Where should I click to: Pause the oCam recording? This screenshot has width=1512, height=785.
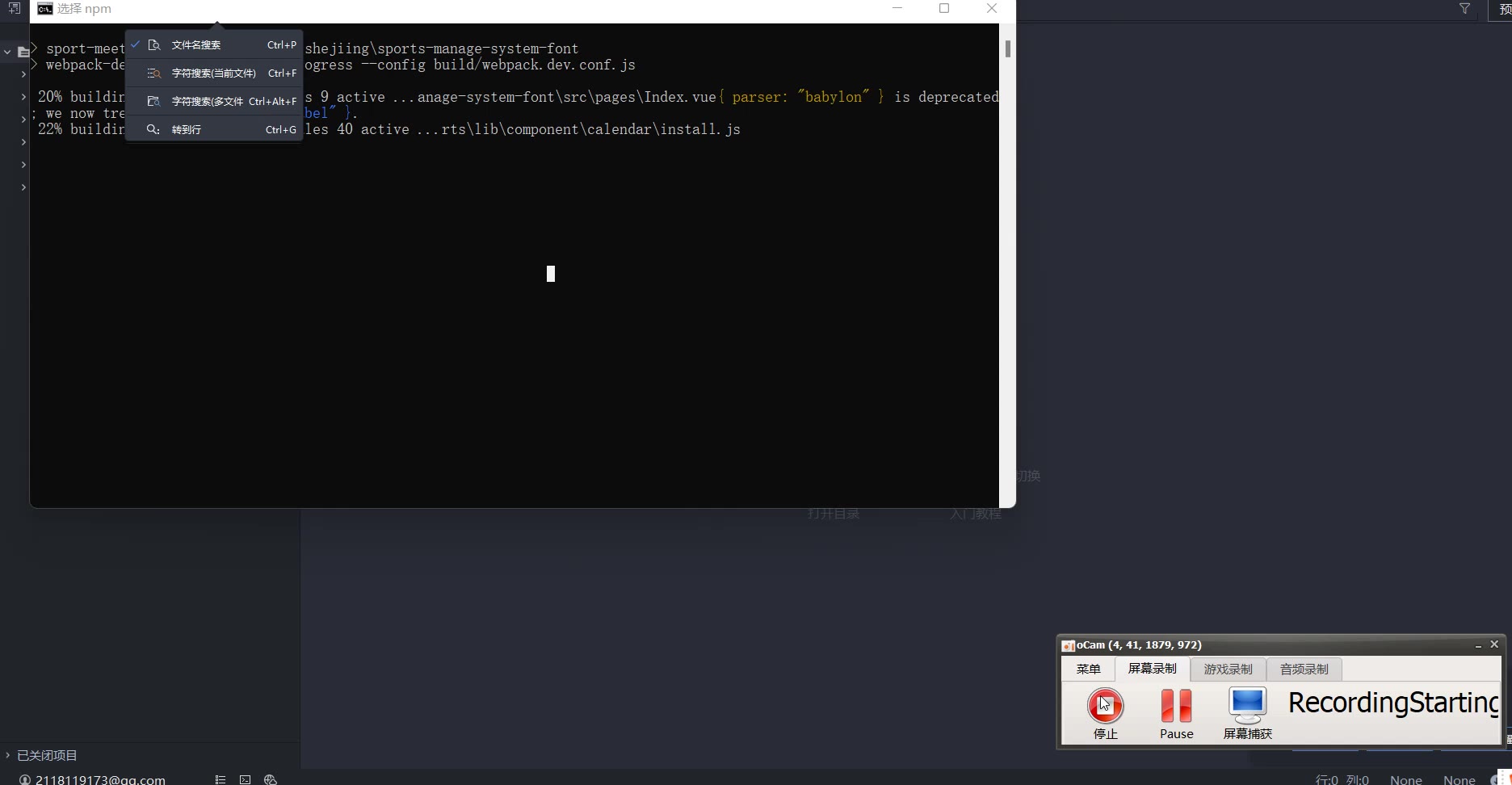(x=1176, y=713)
